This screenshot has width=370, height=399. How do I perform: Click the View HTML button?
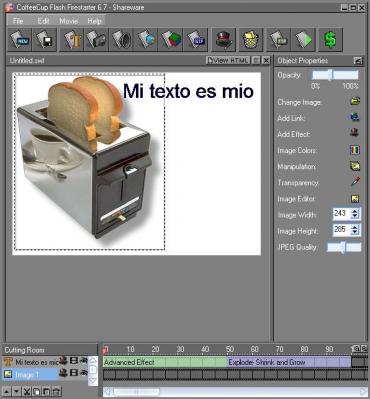228,60
